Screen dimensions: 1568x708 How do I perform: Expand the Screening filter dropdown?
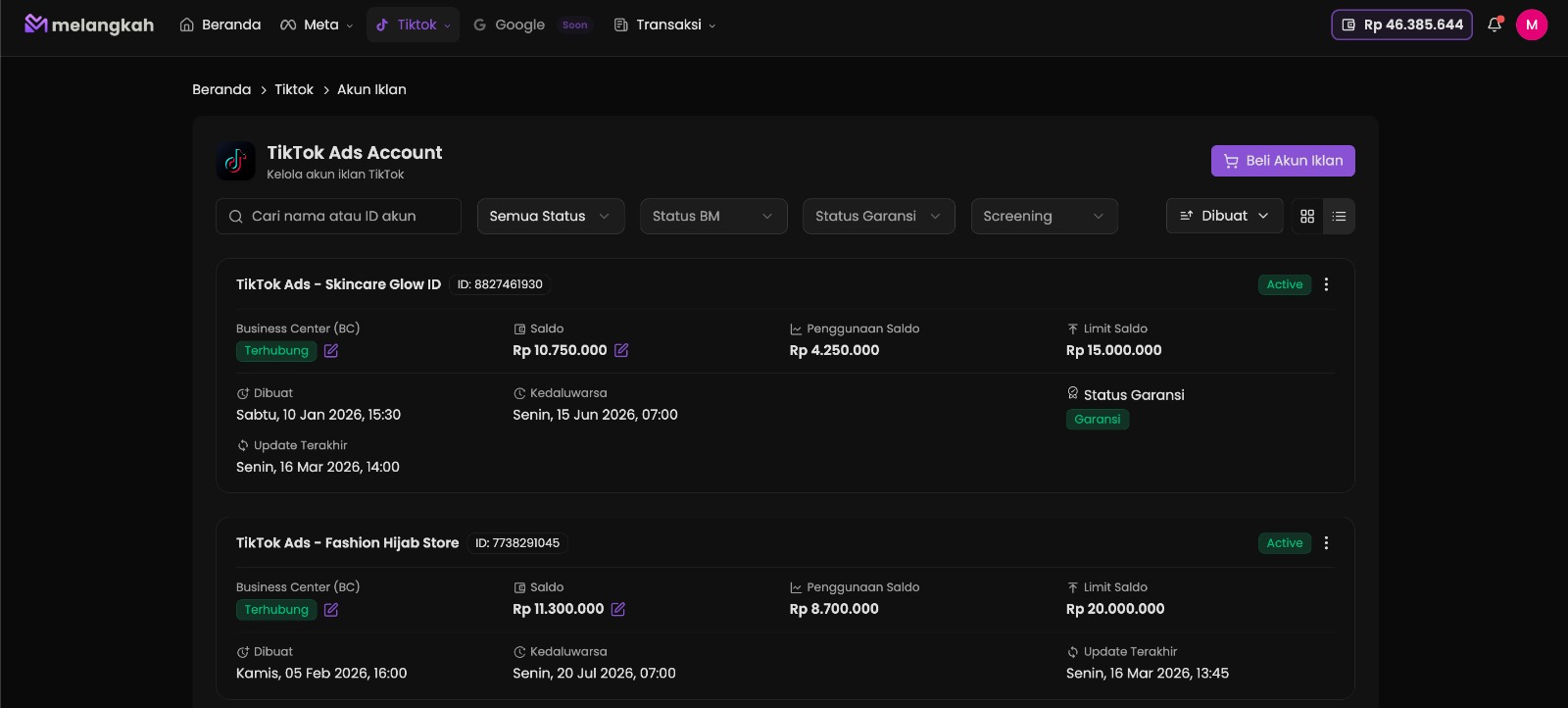coord(1045,216)
